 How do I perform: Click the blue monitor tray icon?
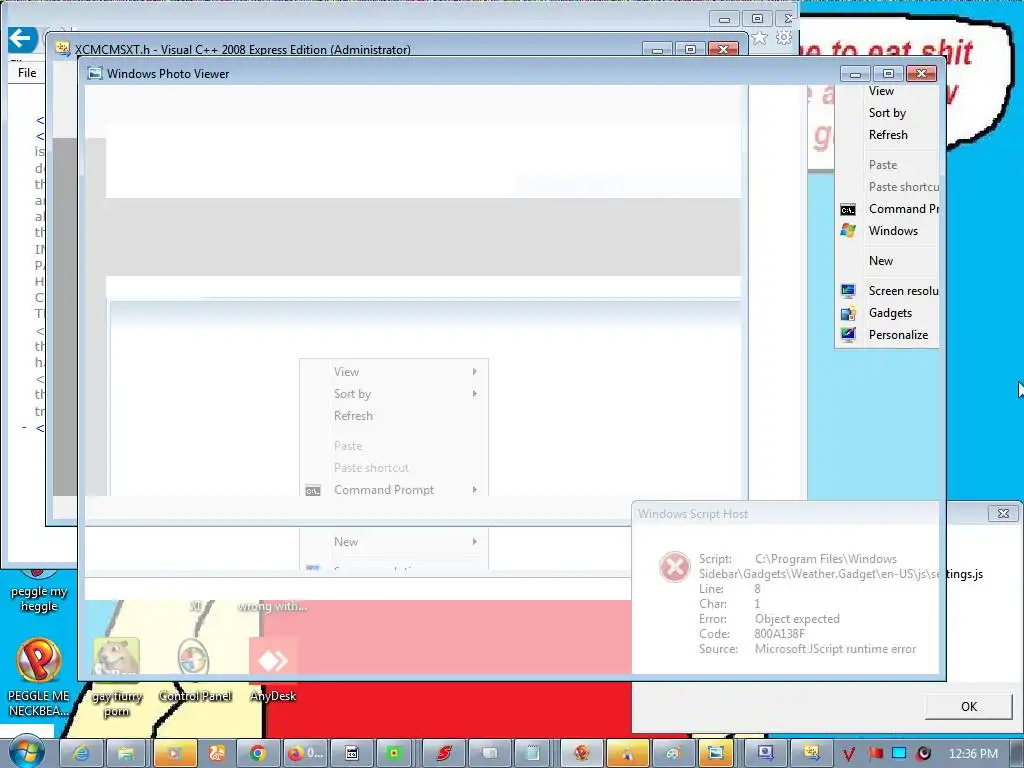click(x=899, y=754)
